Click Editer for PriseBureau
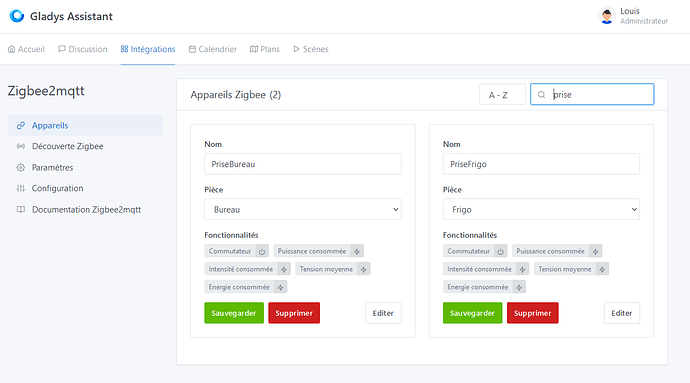The image size is (690, 383). (383, 313)
